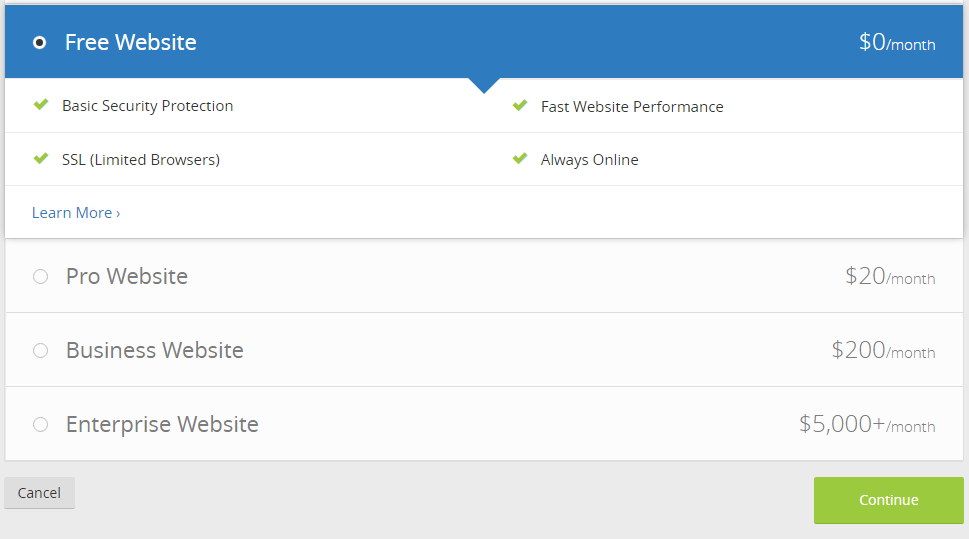Click the SSL Limited Browsers checkmark icon

pyautogui.click(x=41, y=158)
